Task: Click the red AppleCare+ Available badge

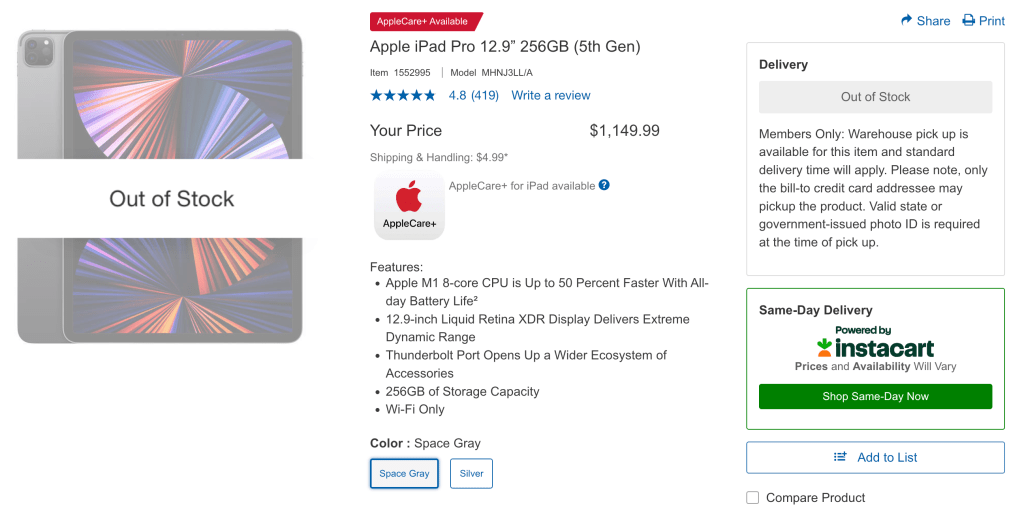Action: [426, 21]
